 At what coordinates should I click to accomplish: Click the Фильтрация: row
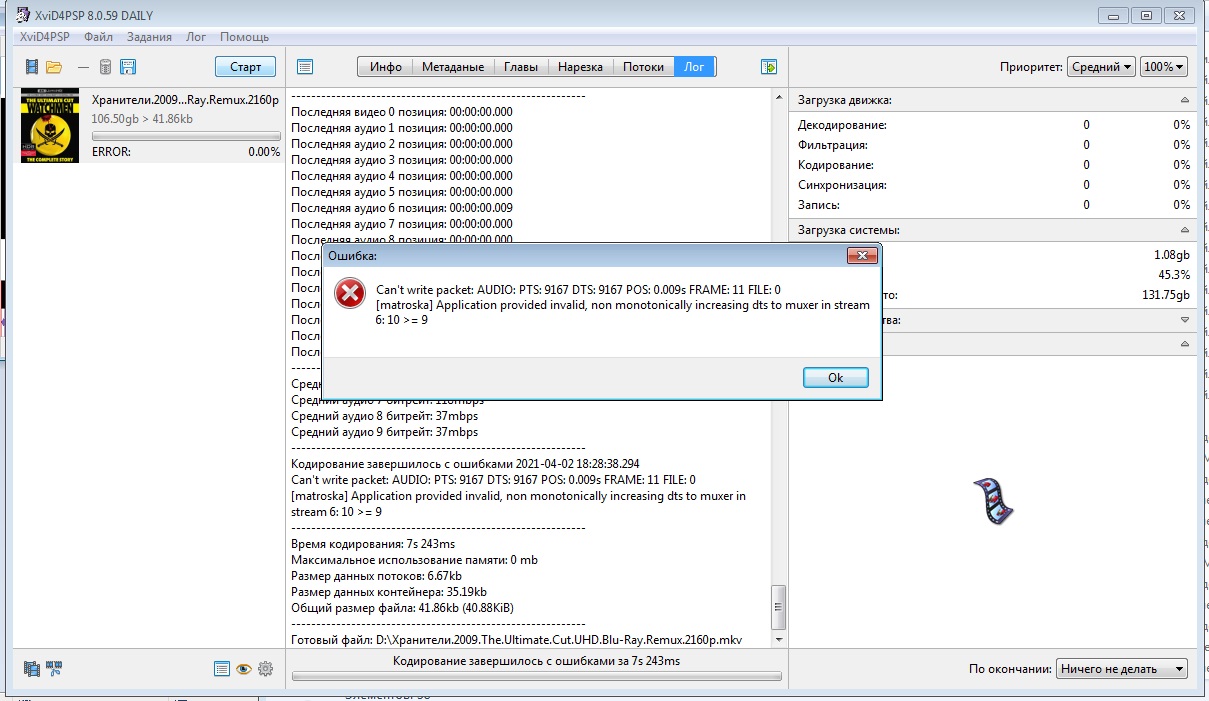point(994,145)
